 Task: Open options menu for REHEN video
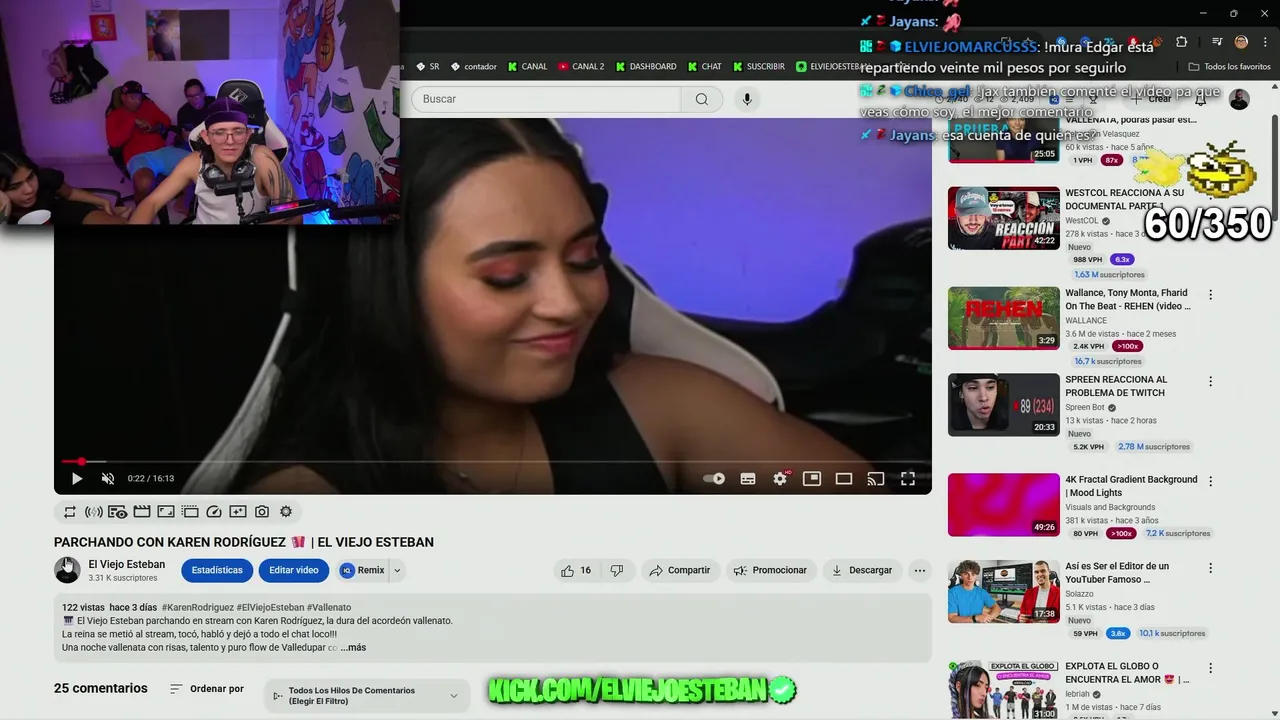1211,295
